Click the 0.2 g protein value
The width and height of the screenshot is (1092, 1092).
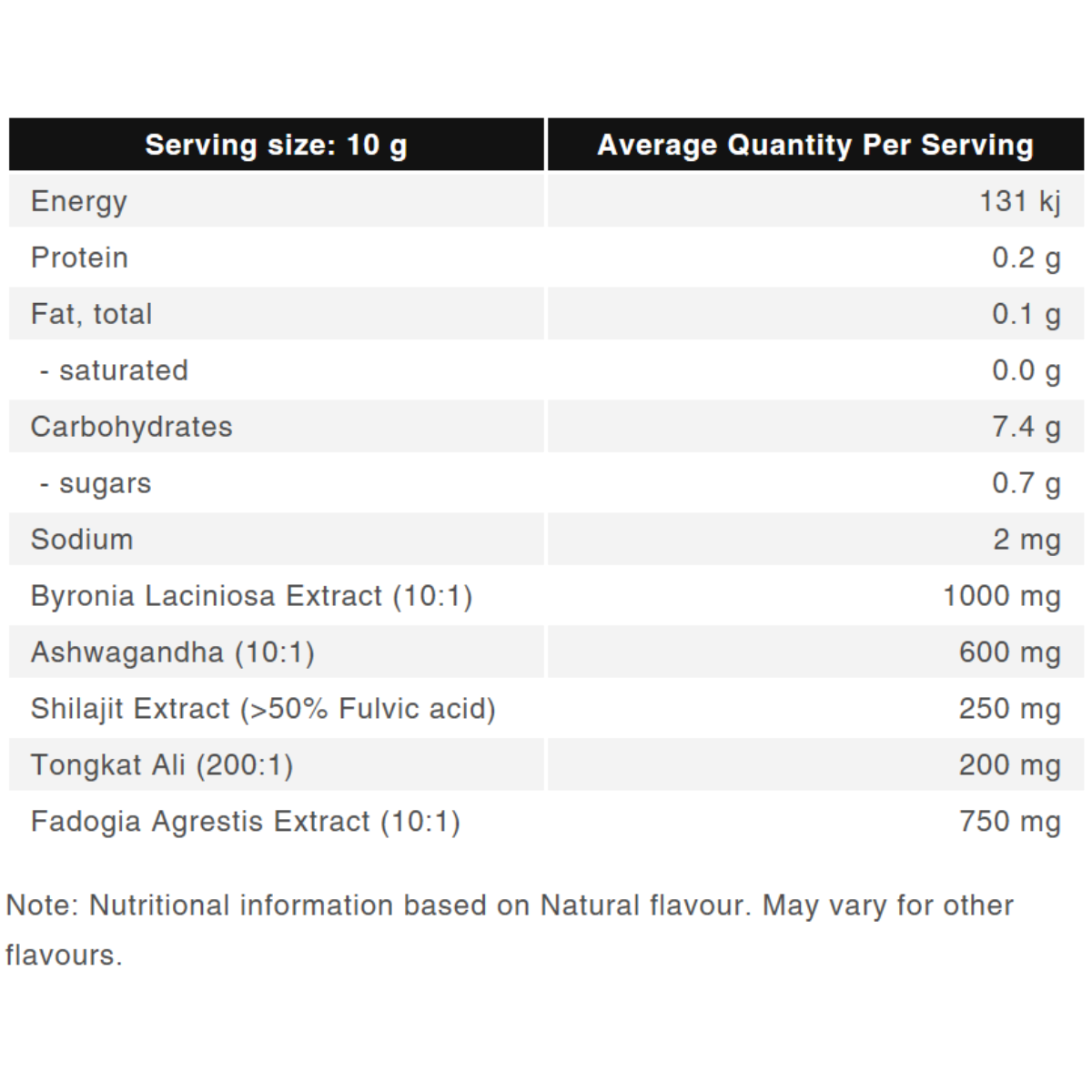[x=1026, y=258]
